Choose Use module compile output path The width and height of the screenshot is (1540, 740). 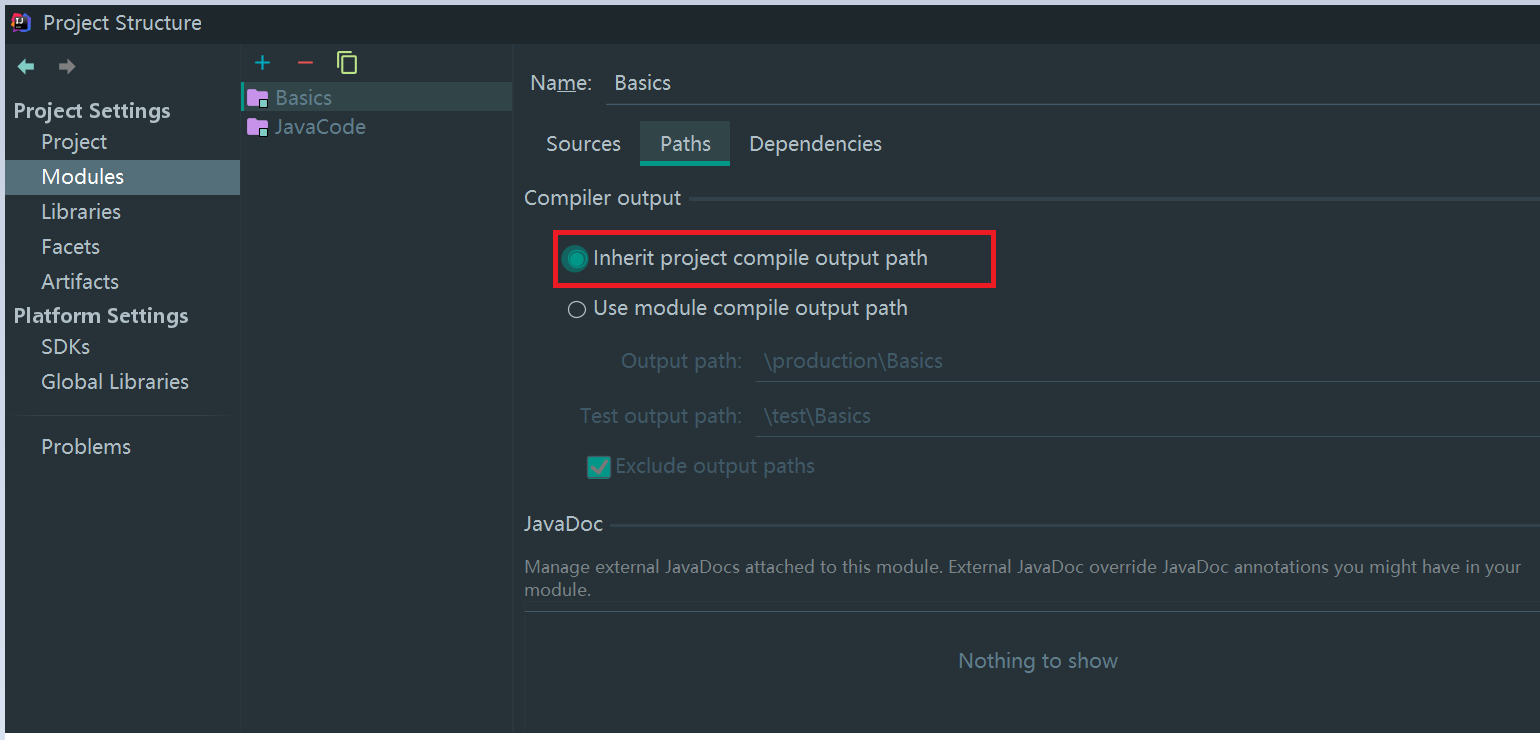[577, 309]
